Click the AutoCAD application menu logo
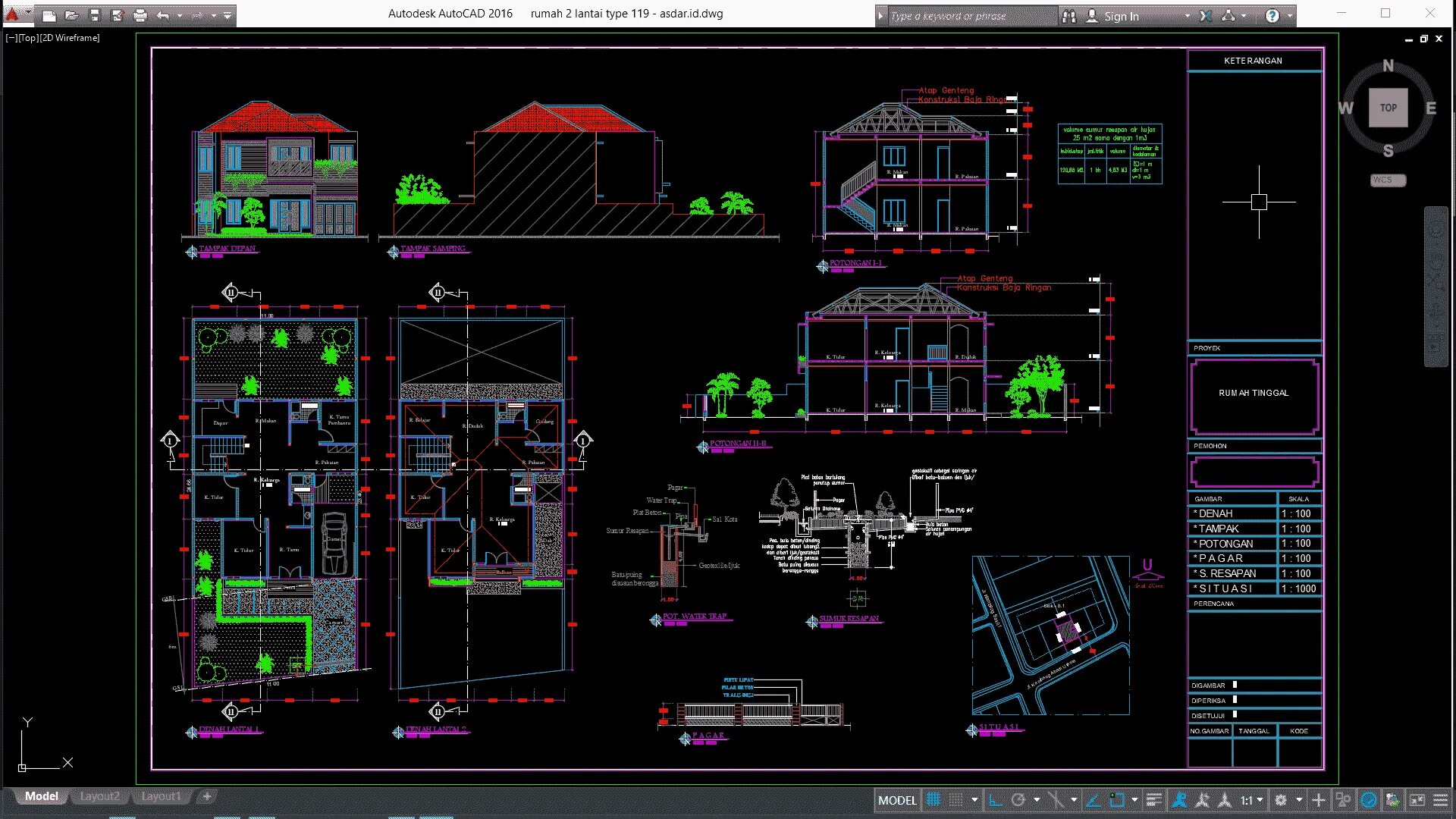 pos(12,14)
